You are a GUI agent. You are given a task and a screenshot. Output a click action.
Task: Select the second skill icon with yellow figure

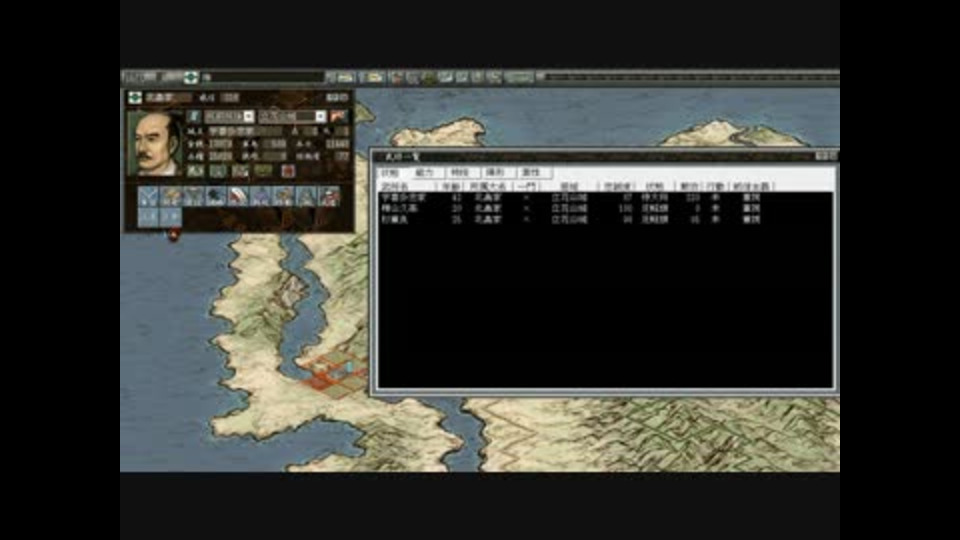[171, 196]
